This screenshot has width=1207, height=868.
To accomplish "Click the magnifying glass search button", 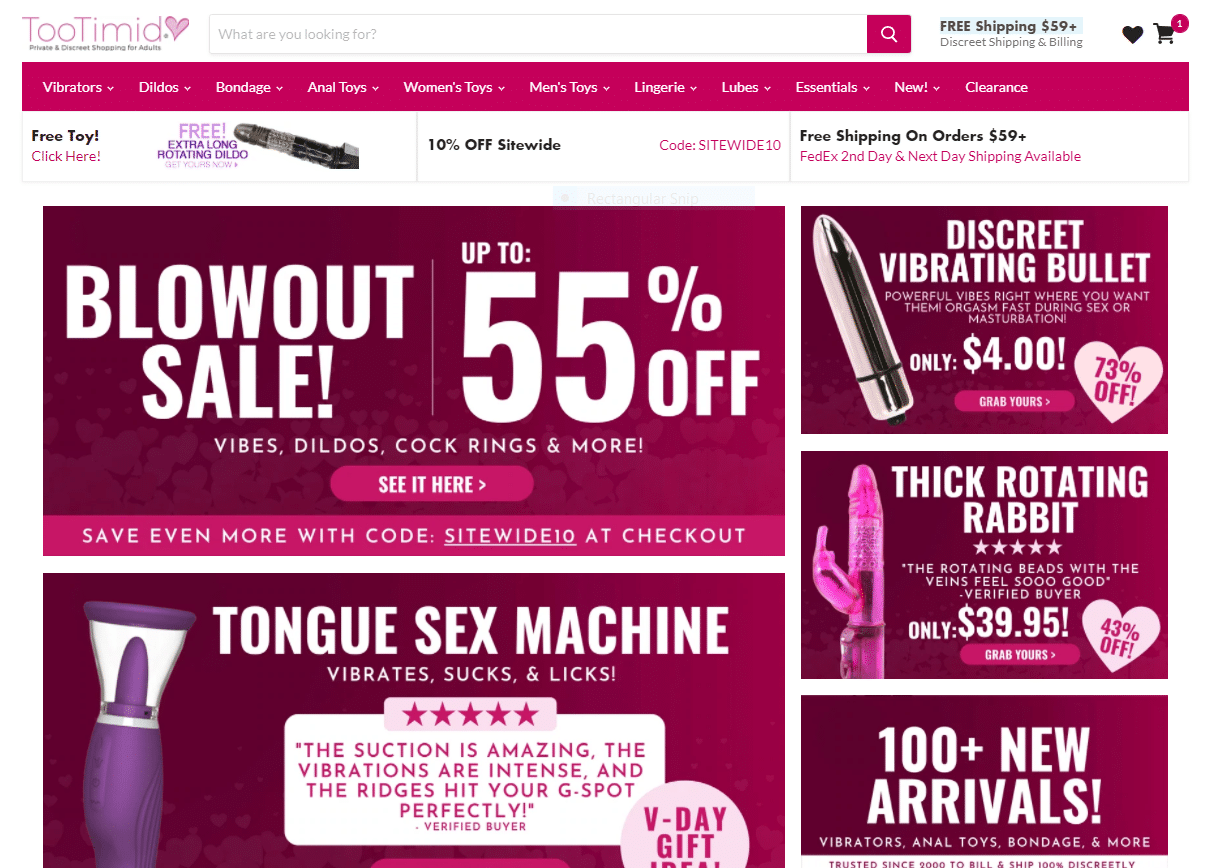I will tap(888, 34).
